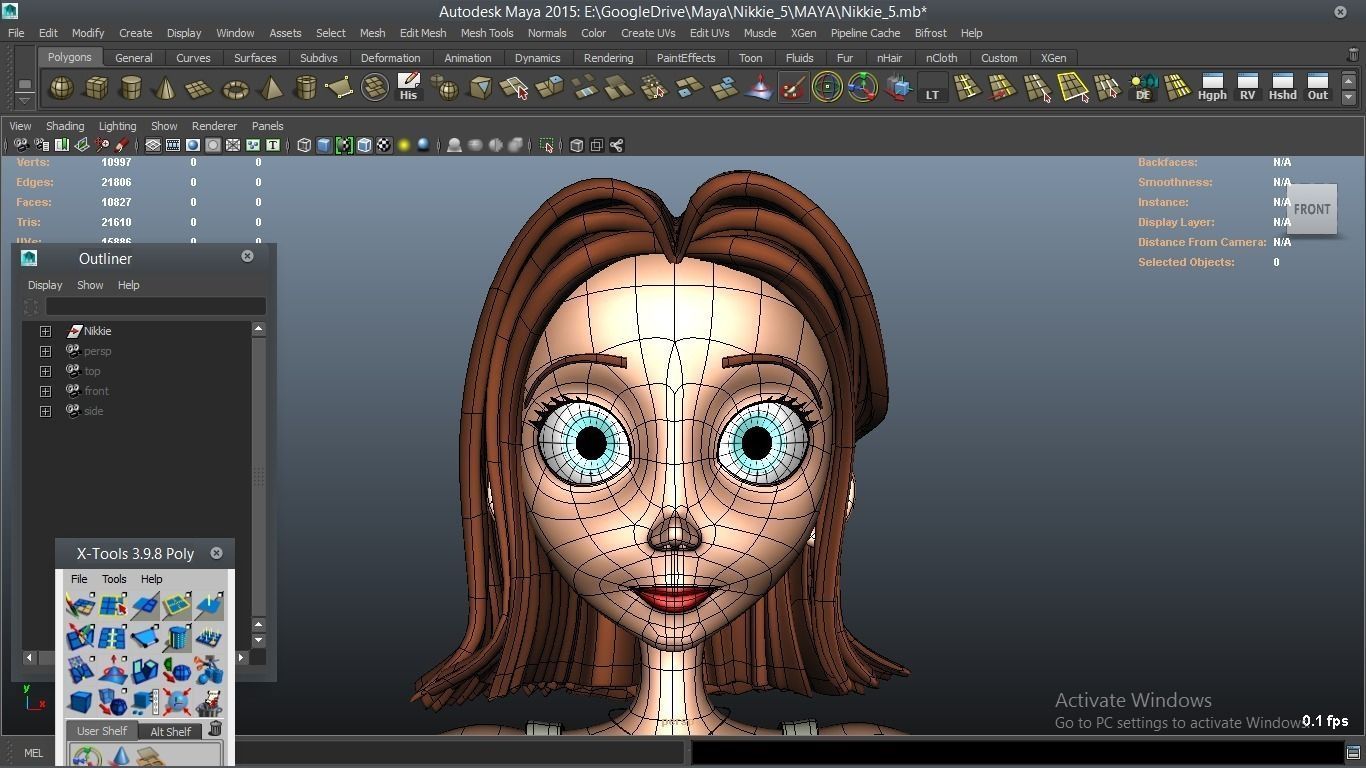Click the select camera icon in the panel toolbar

click(21, 145)
